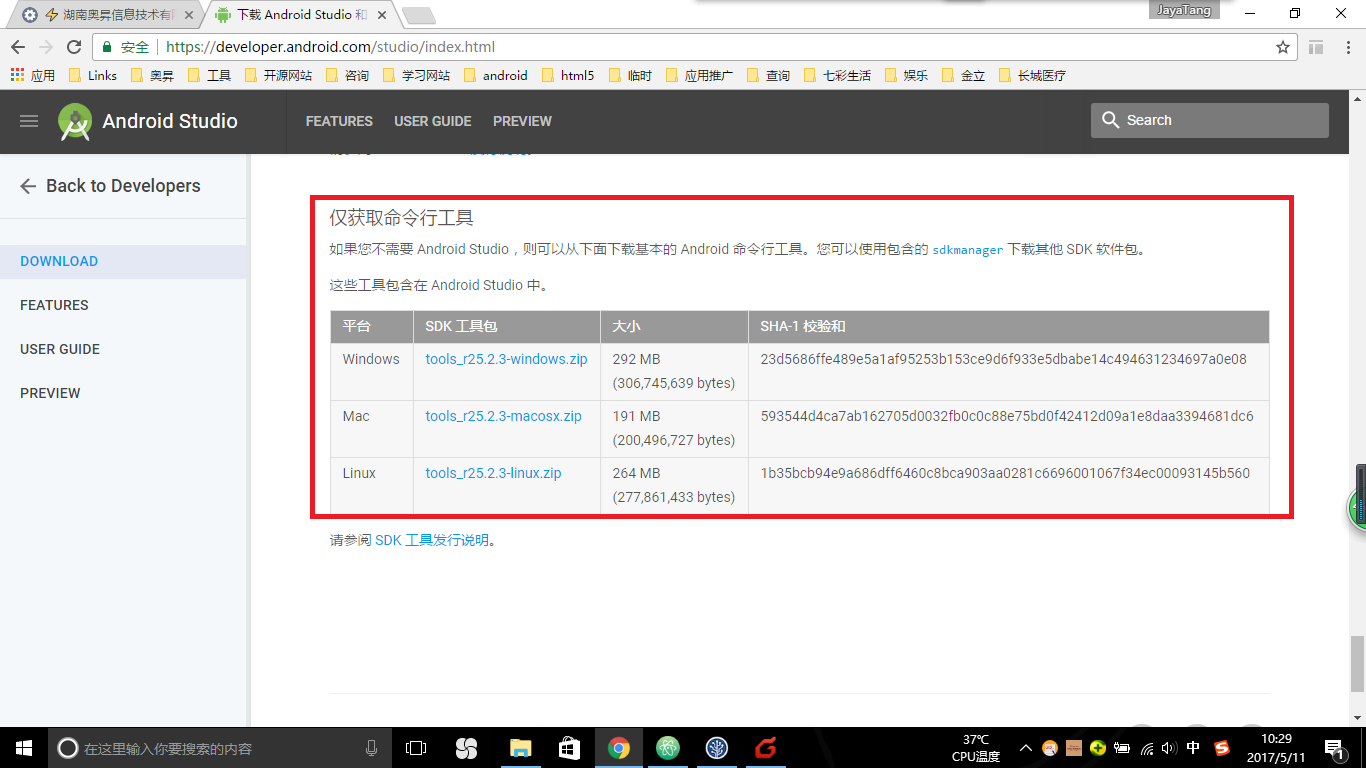The height and width of the screenshot is (768, 1366).
Task: Download tools_r25.2.3-linux.zip
Action: pyautogui.click(x=493, y=473)
